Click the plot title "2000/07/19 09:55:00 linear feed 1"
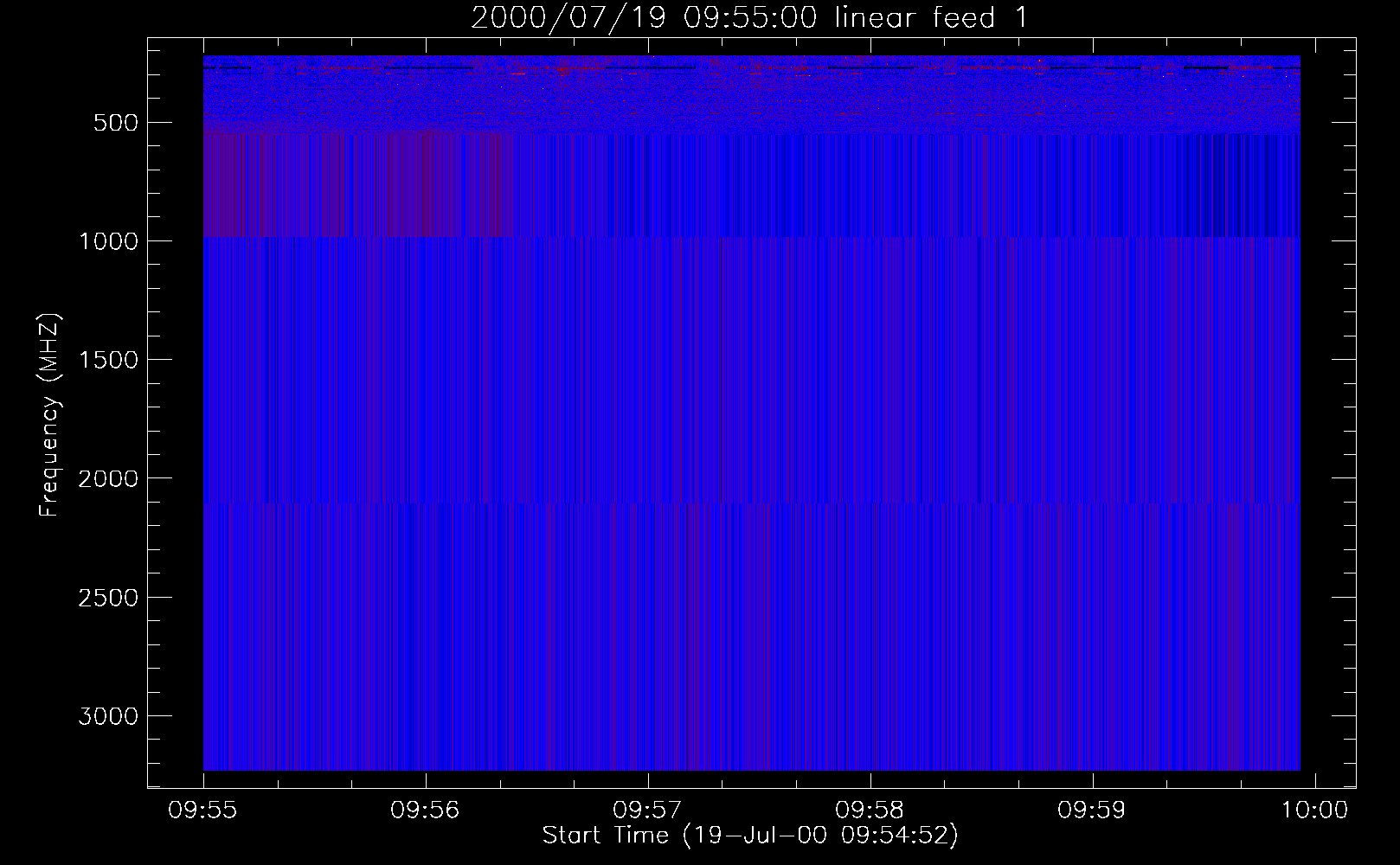The width and height of the screenshot is (1400, 865). (750, 17)
